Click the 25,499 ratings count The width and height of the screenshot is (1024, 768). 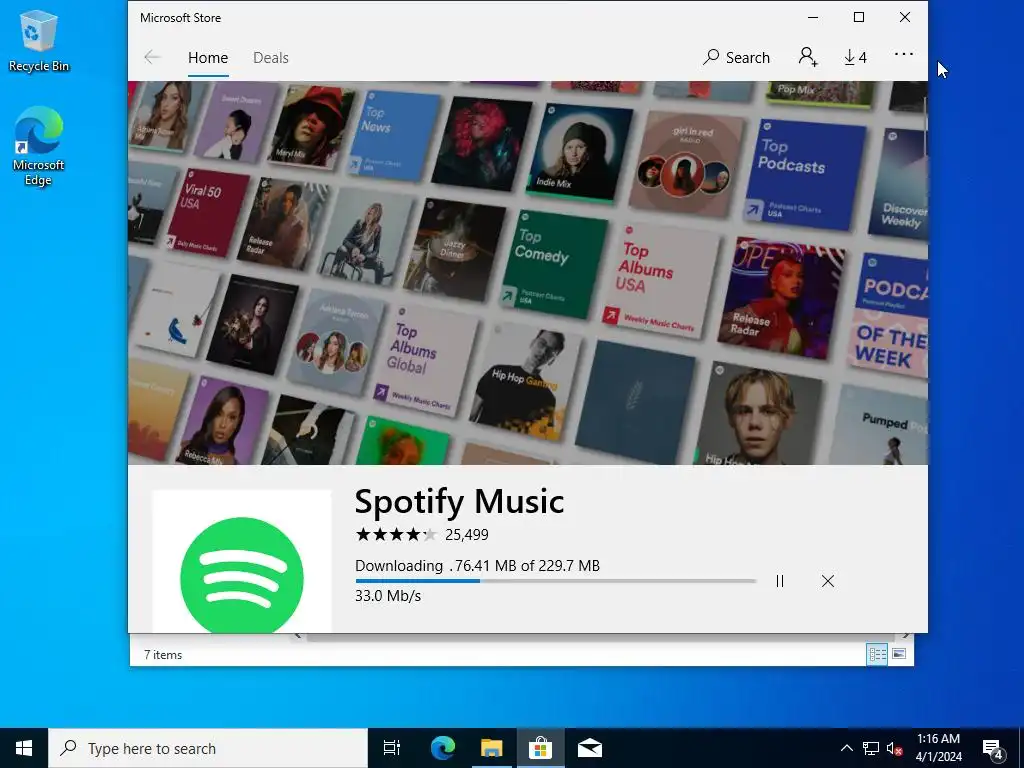(466, 535)
